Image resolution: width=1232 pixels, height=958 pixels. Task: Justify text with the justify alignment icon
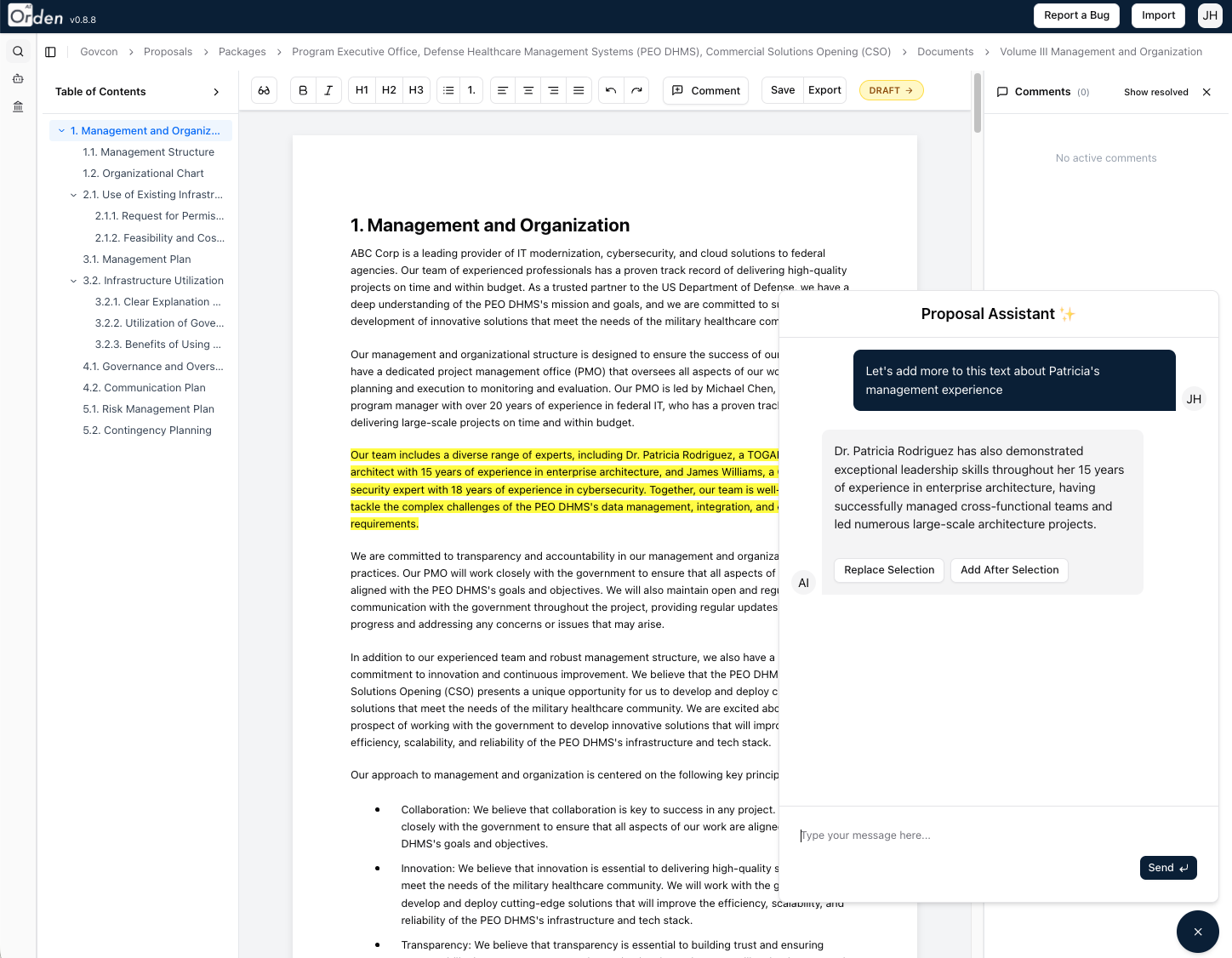[579, 90]
